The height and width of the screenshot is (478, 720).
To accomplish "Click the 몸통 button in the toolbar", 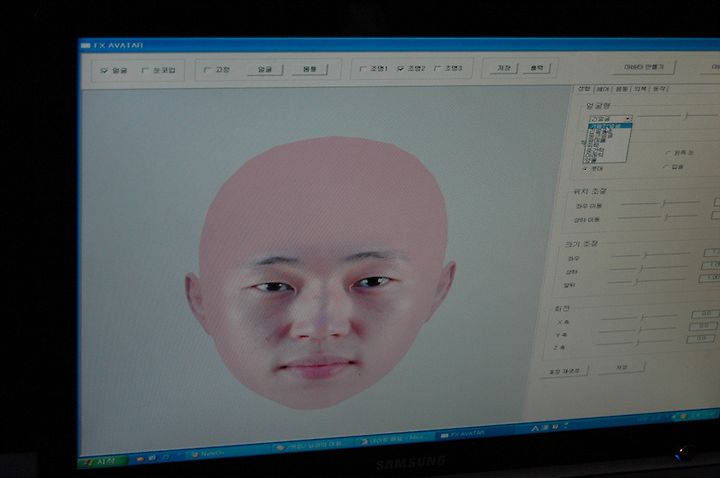I will click(x=310, y=69).
